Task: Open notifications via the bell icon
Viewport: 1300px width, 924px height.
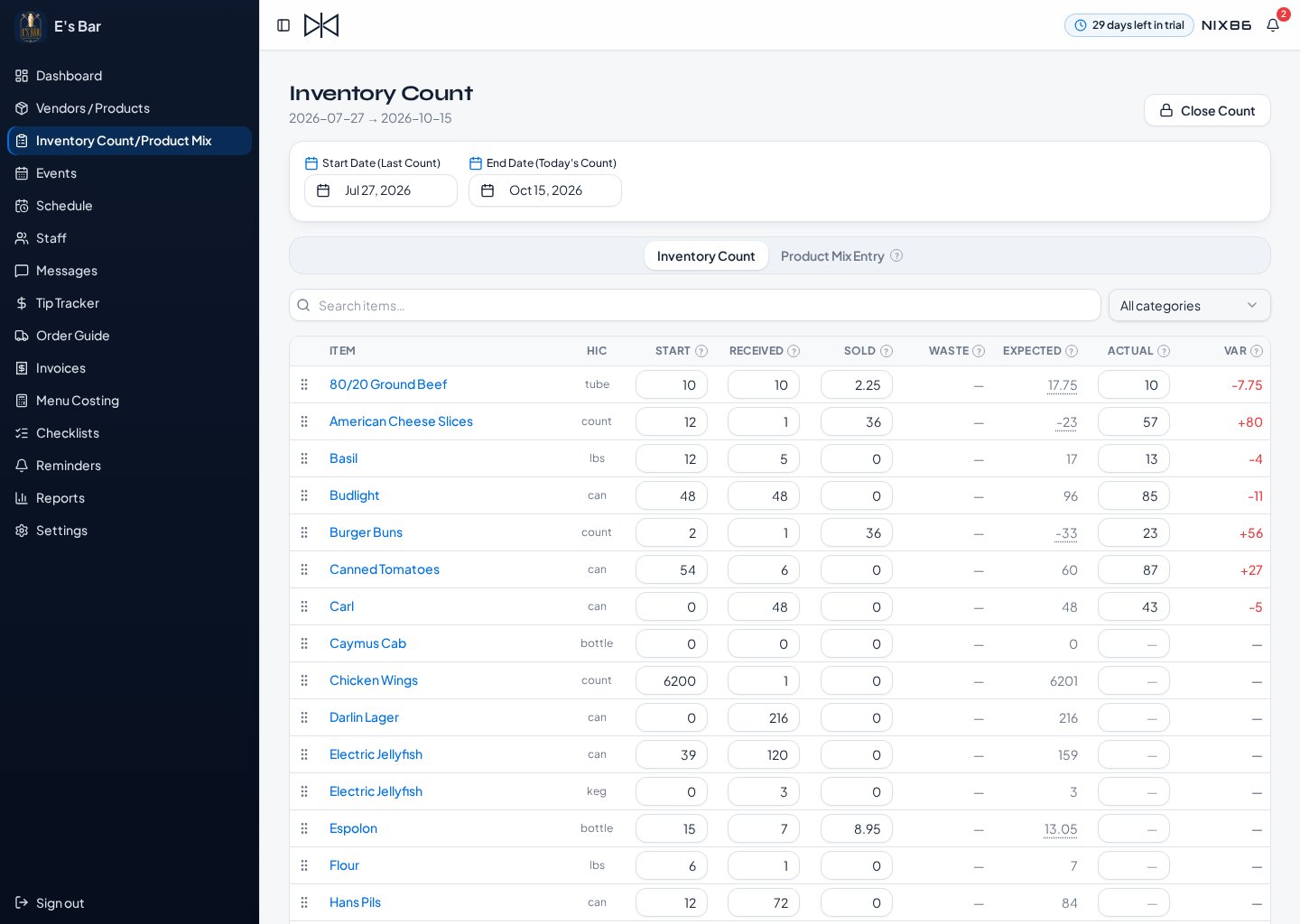Action: point(1273,25)
